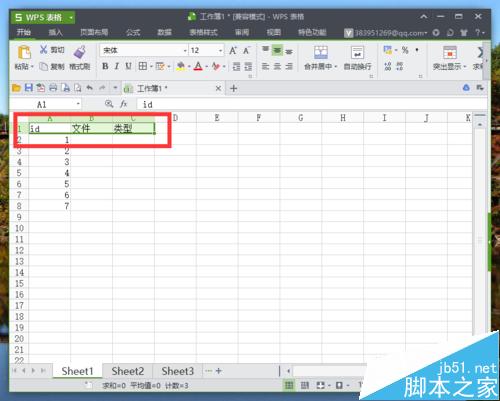Click the increase indent icon
500x401 pixels.
click(248, 66)
